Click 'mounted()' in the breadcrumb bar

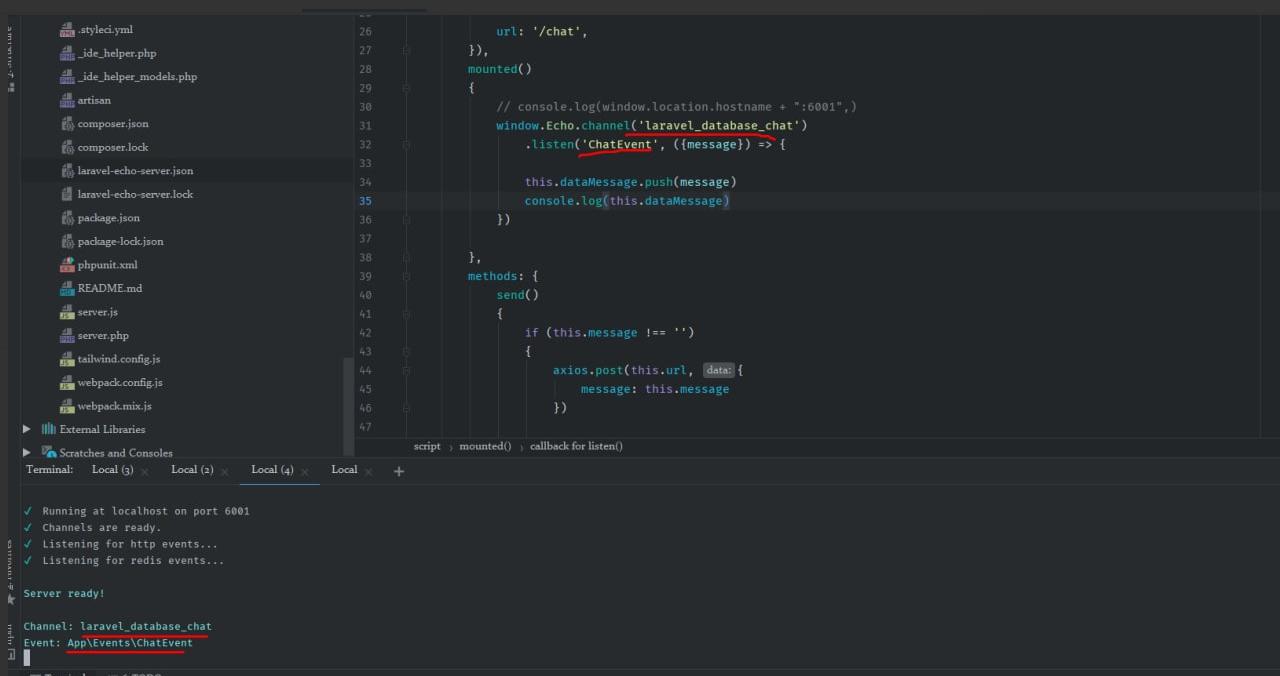click(x=485, y=446)
